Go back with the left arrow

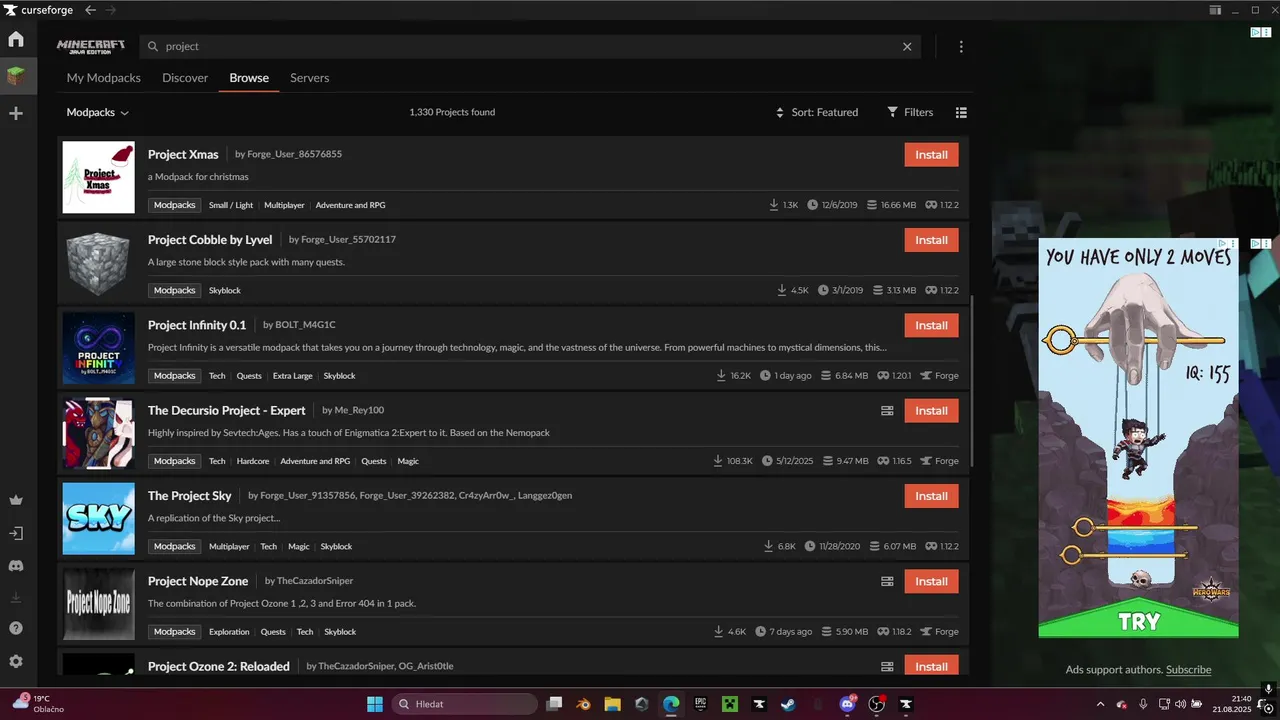point(90,10)
